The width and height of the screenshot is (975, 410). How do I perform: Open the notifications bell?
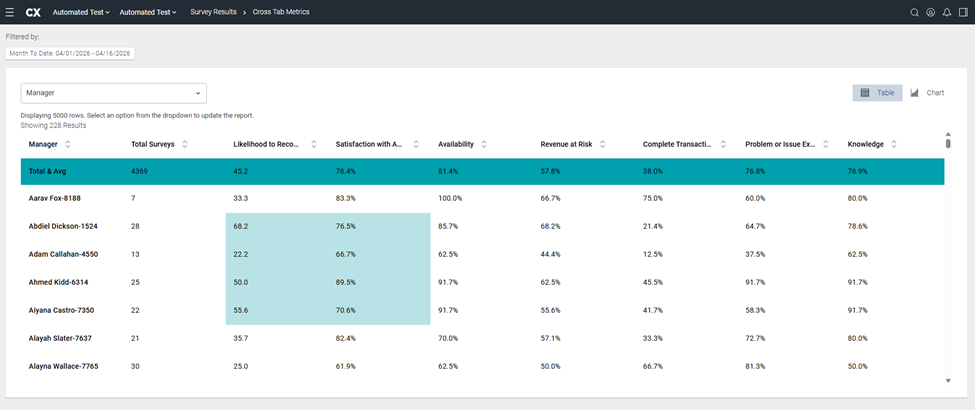946,12
